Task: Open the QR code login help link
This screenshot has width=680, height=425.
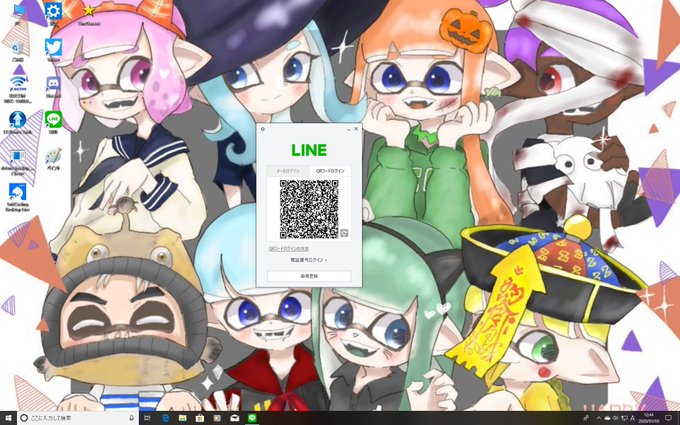Action: tap(289, 249)
